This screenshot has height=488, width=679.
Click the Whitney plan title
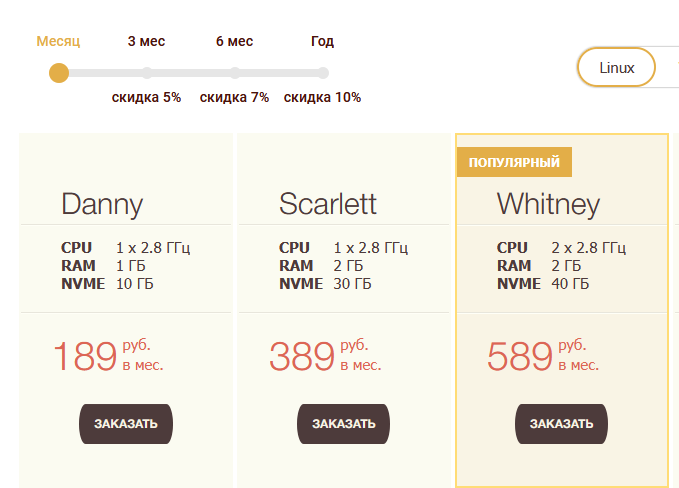point(548,204)
